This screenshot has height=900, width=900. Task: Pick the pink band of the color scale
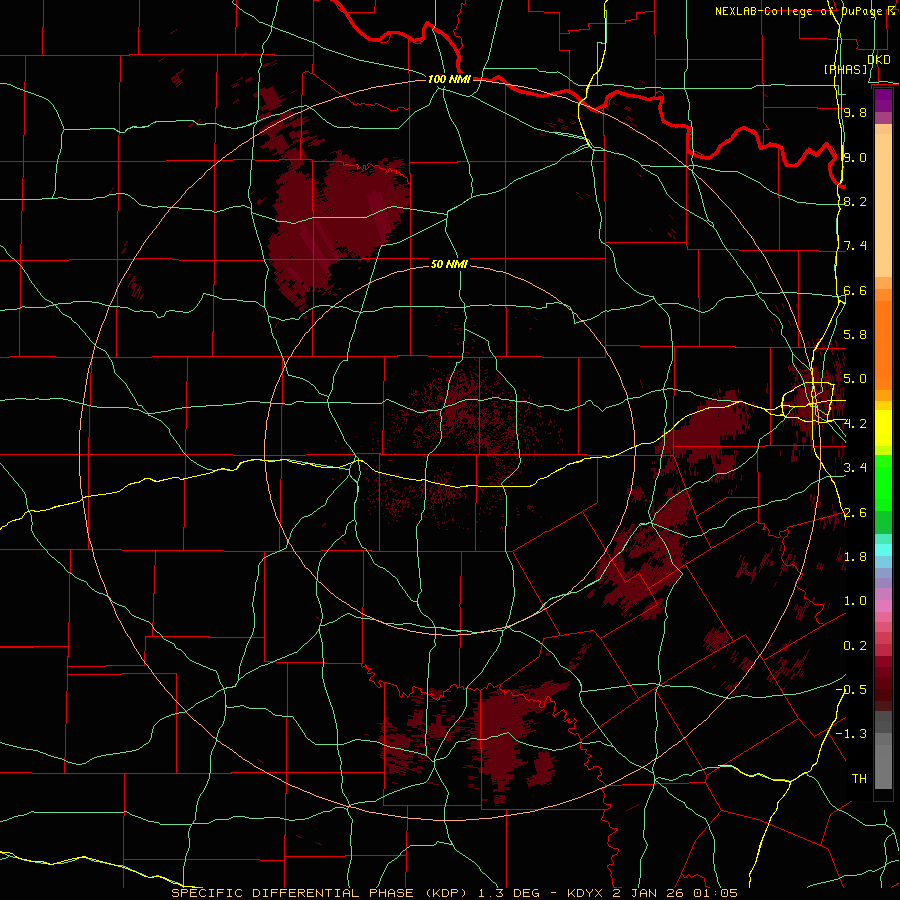click(x=883, y=606)
